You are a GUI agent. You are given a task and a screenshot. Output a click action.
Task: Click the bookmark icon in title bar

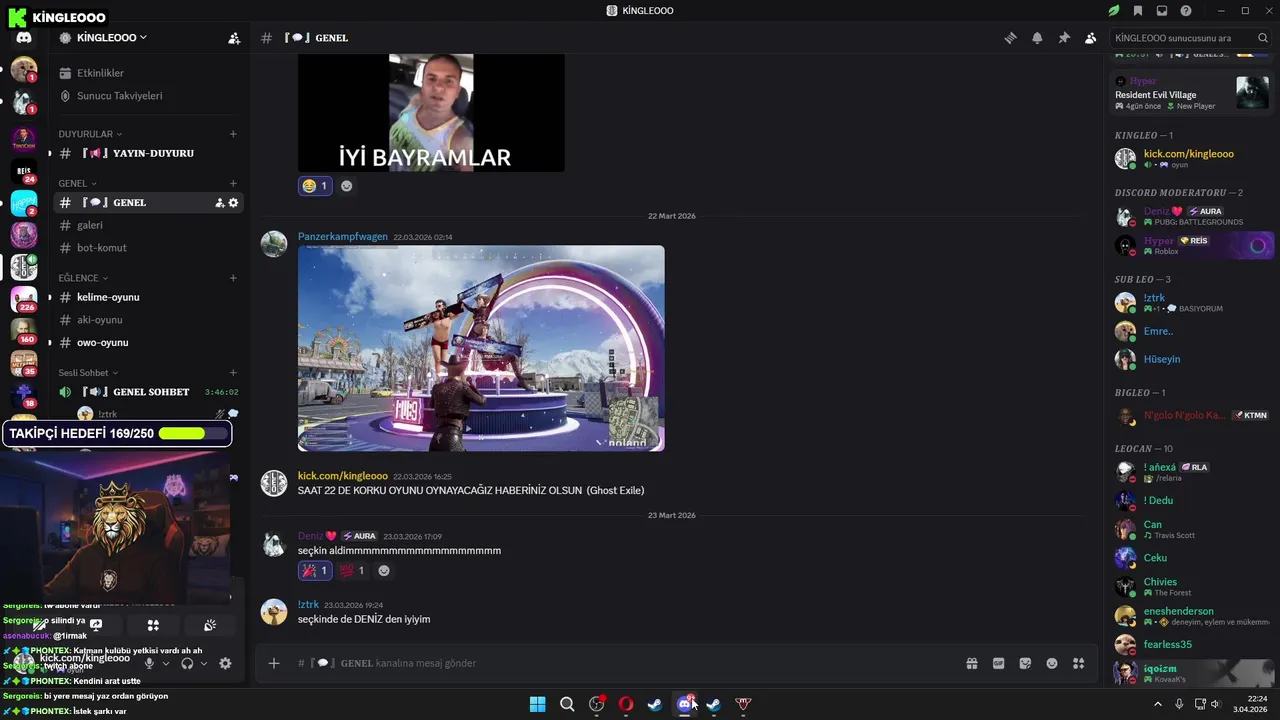click(1138, 11)
